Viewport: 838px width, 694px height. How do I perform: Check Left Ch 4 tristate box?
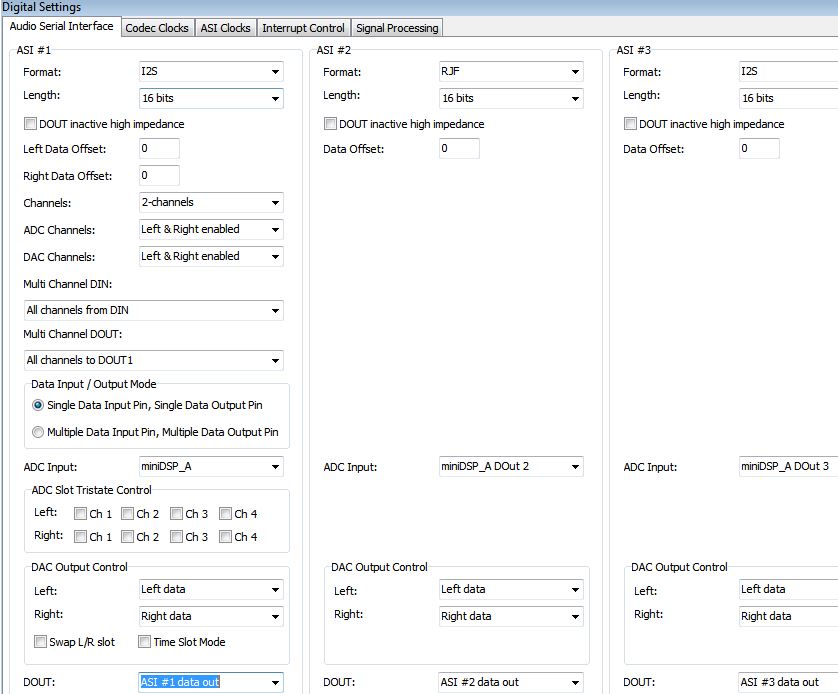226,513
